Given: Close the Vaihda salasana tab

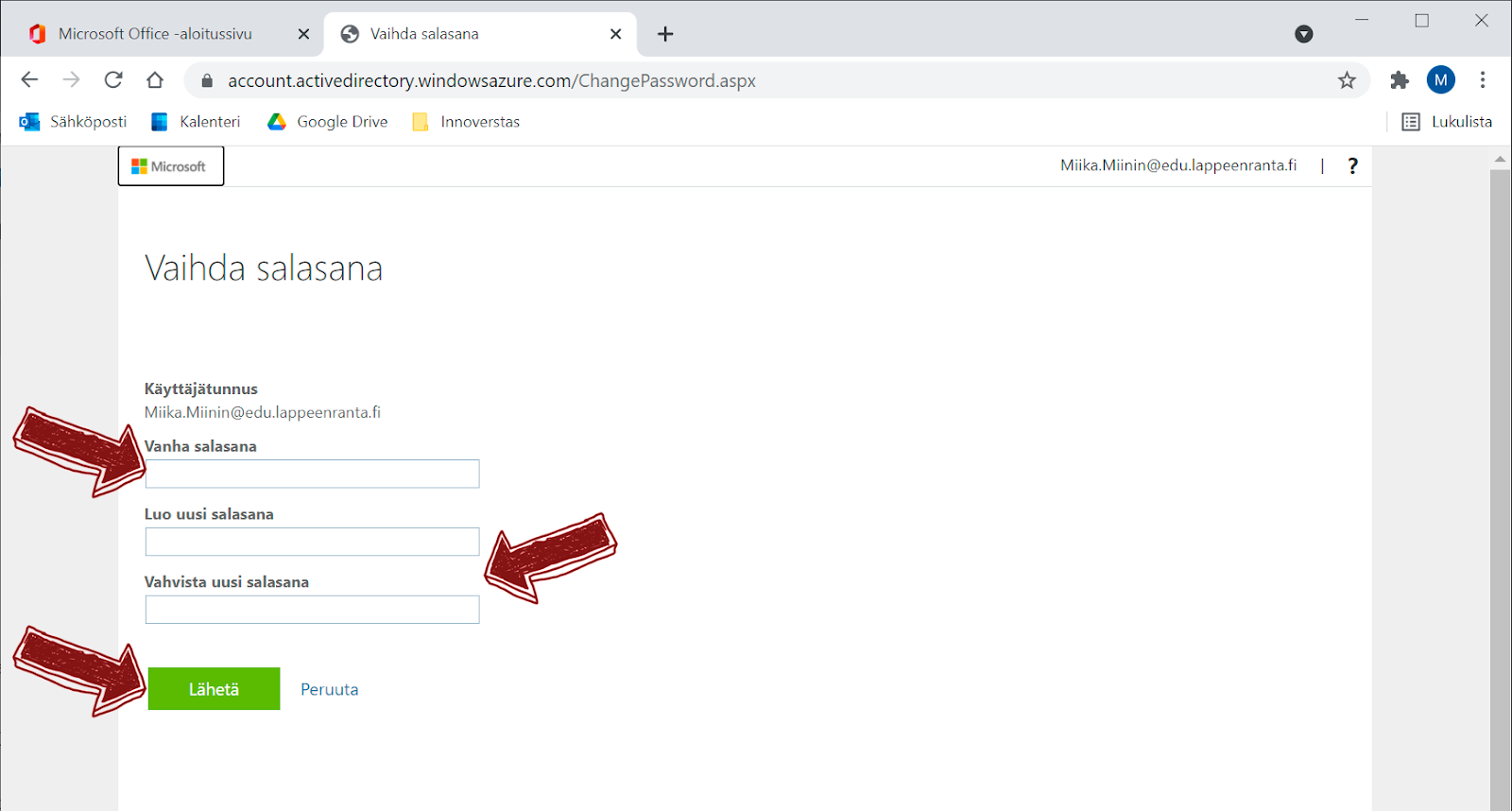Looking at the screenshot, I should 615,34.
